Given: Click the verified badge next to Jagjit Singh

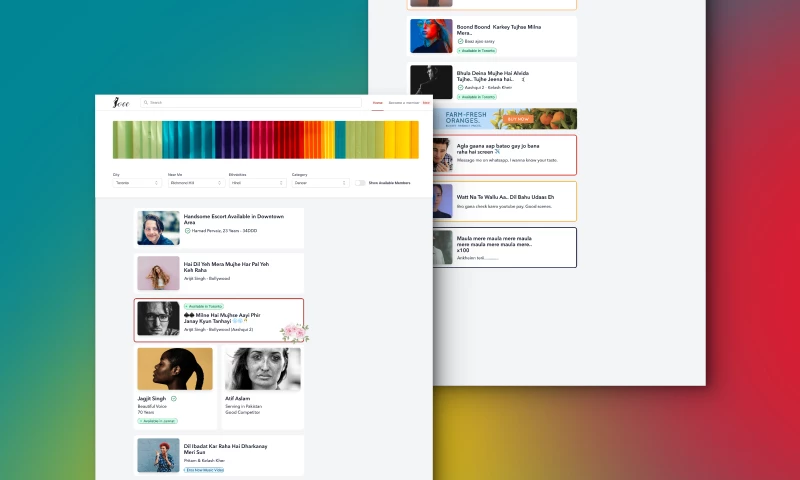Looking at the screenshot, I should click(x=174, y=398).
